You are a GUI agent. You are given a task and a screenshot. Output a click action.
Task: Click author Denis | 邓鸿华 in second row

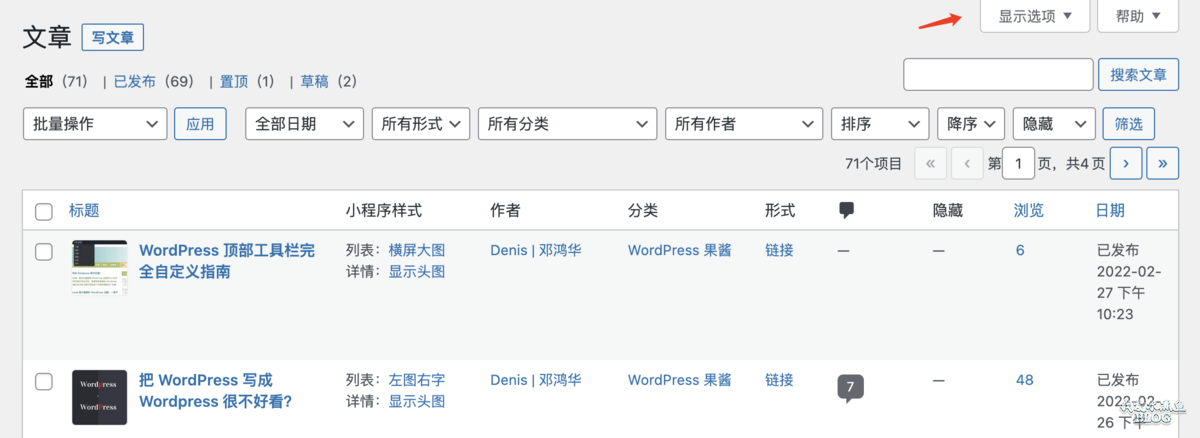pyautogui.click(x=536, y=380)
